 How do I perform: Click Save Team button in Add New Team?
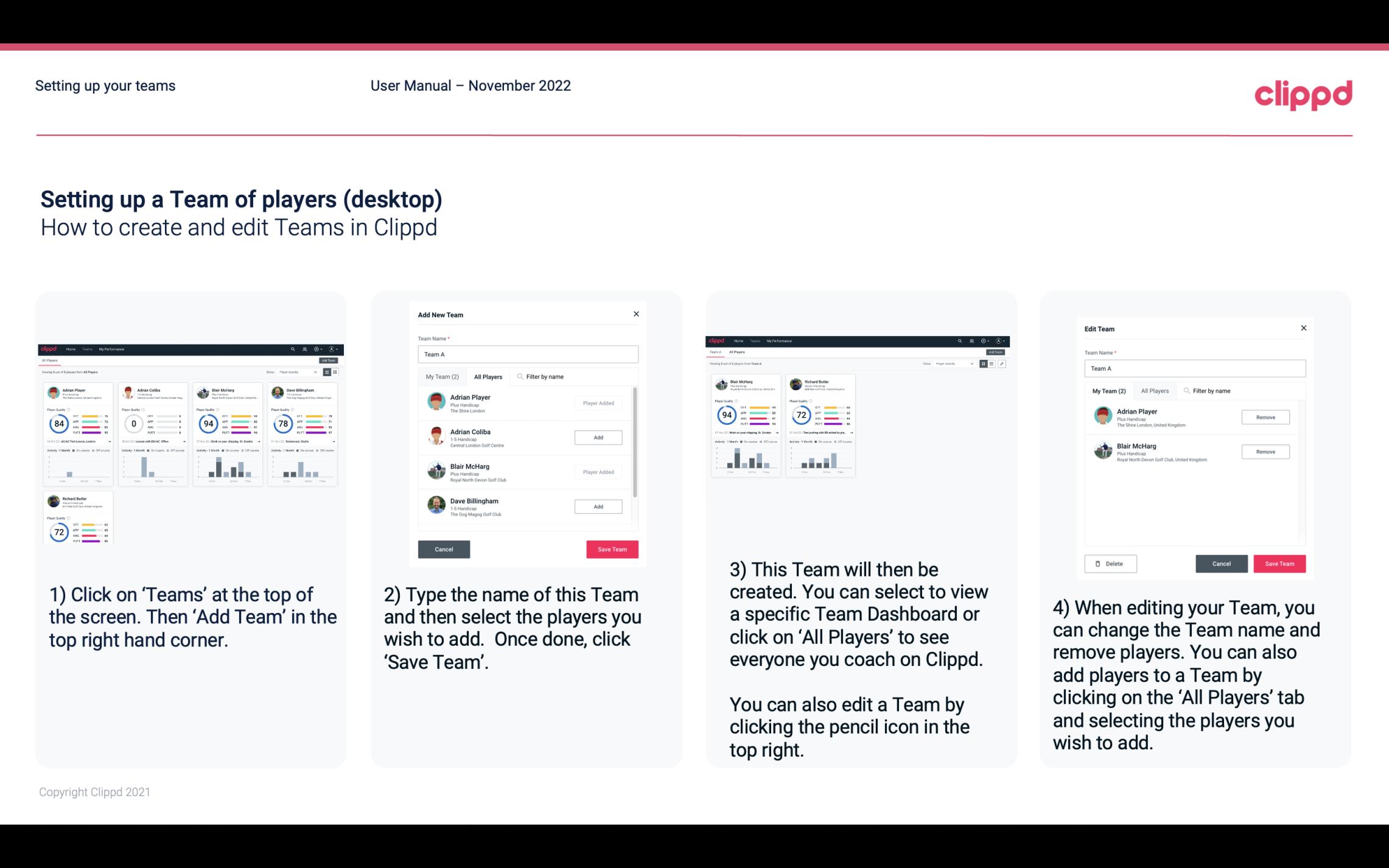(x=612, y=548)
